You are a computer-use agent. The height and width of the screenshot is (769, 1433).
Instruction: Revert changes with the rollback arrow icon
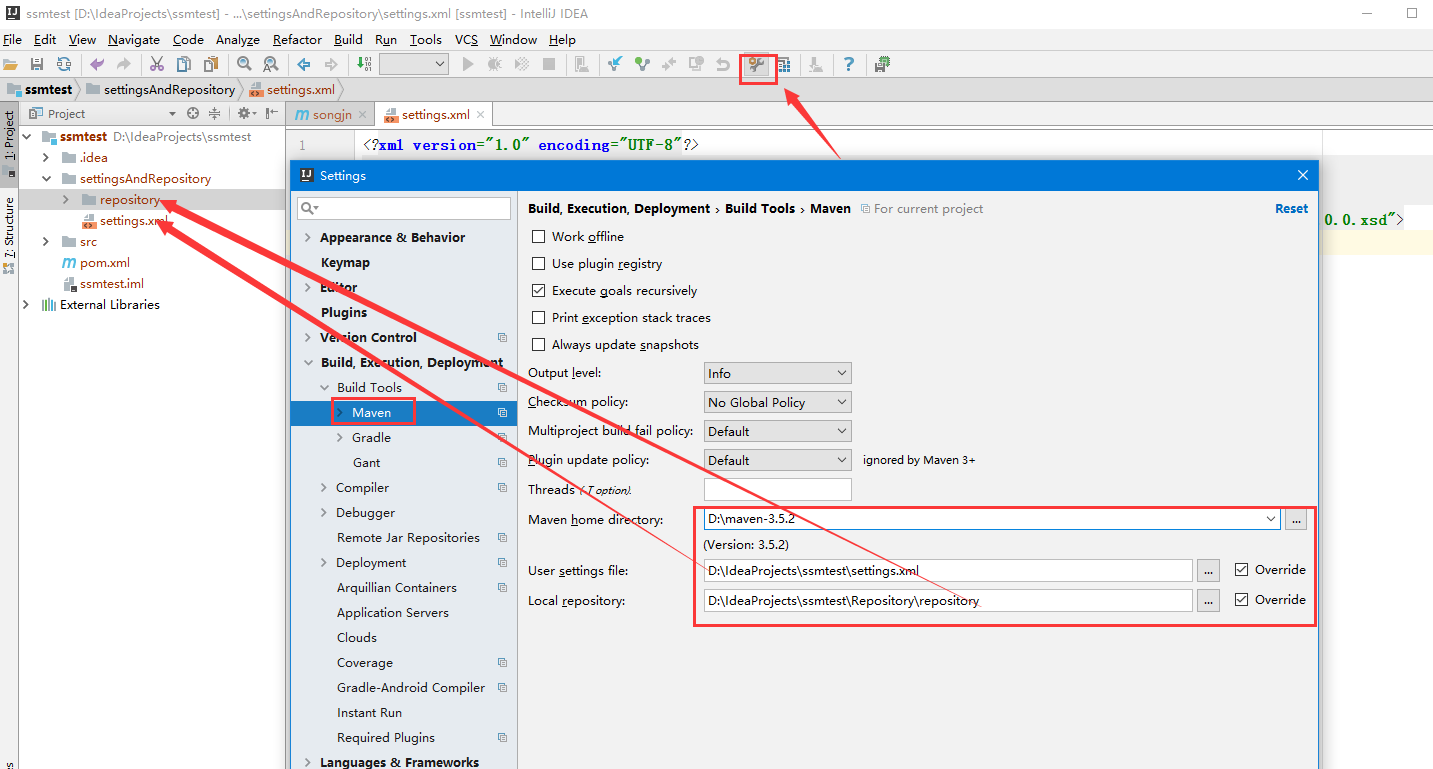(723, 64)
